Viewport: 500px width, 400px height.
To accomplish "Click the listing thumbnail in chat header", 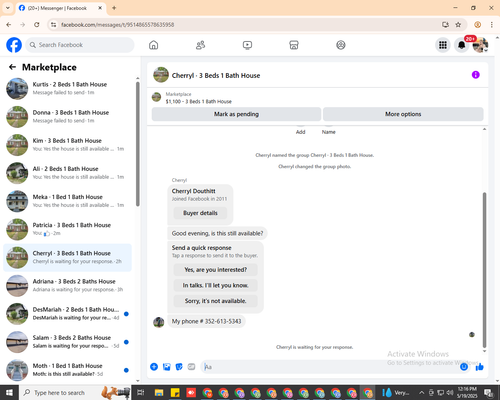I will coord(161,75).
